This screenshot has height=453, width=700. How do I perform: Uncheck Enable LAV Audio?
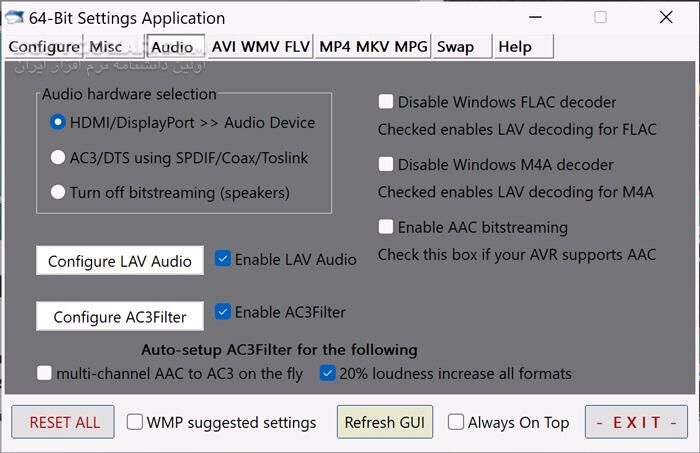[223, 259]
